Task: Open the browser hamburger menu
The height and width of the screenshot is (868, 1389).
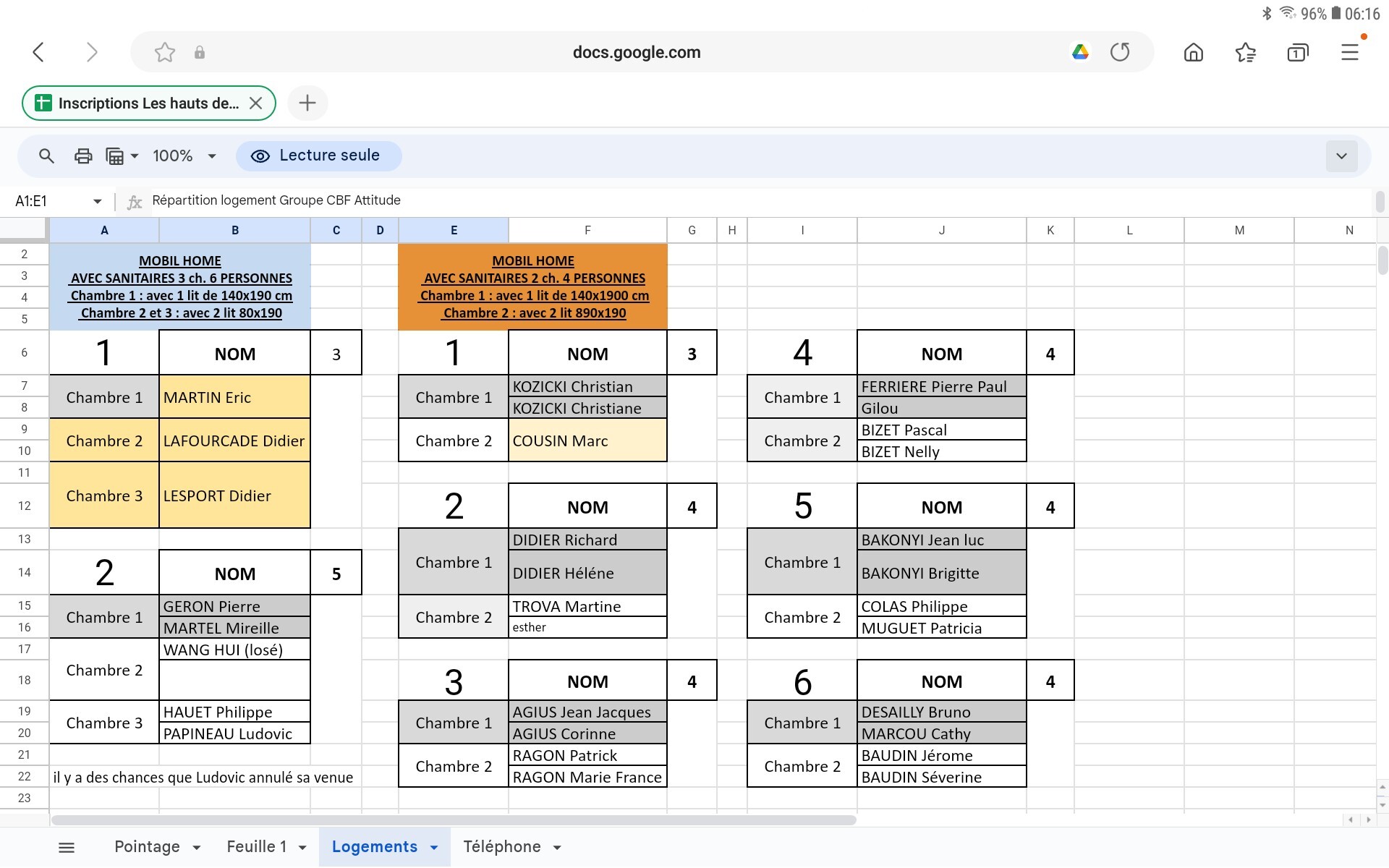Action: coord(1350,52)
